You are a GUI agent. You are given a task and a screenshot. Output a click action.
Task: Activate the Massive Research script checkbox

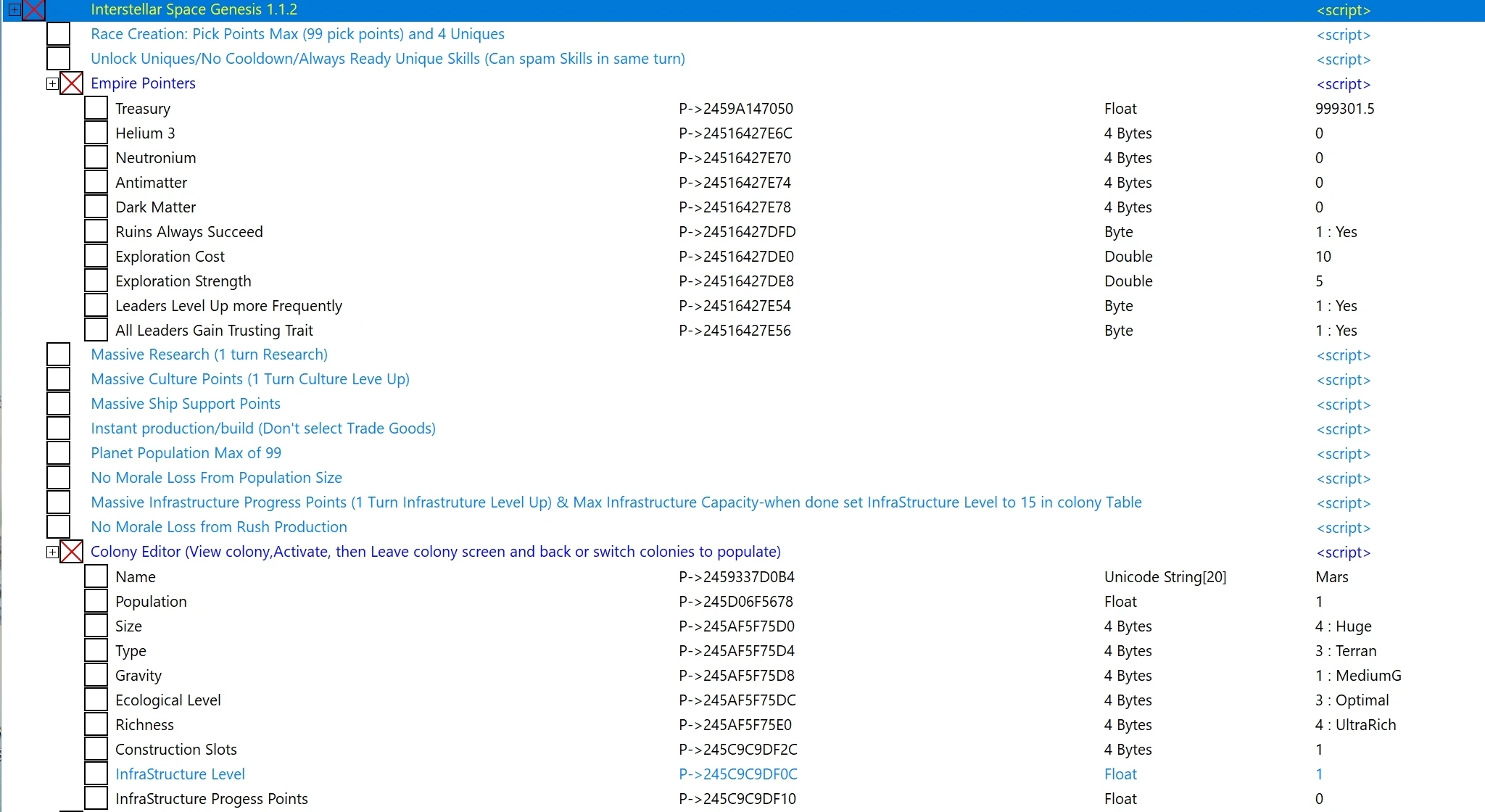[x=58, y=355]
